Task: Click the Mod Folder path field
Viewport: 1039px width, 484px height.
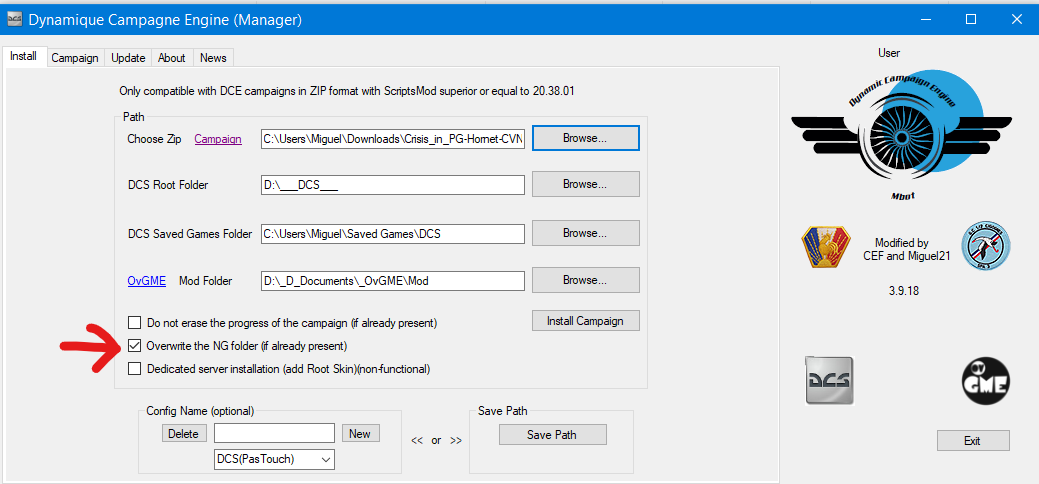Action: (393, 280)
